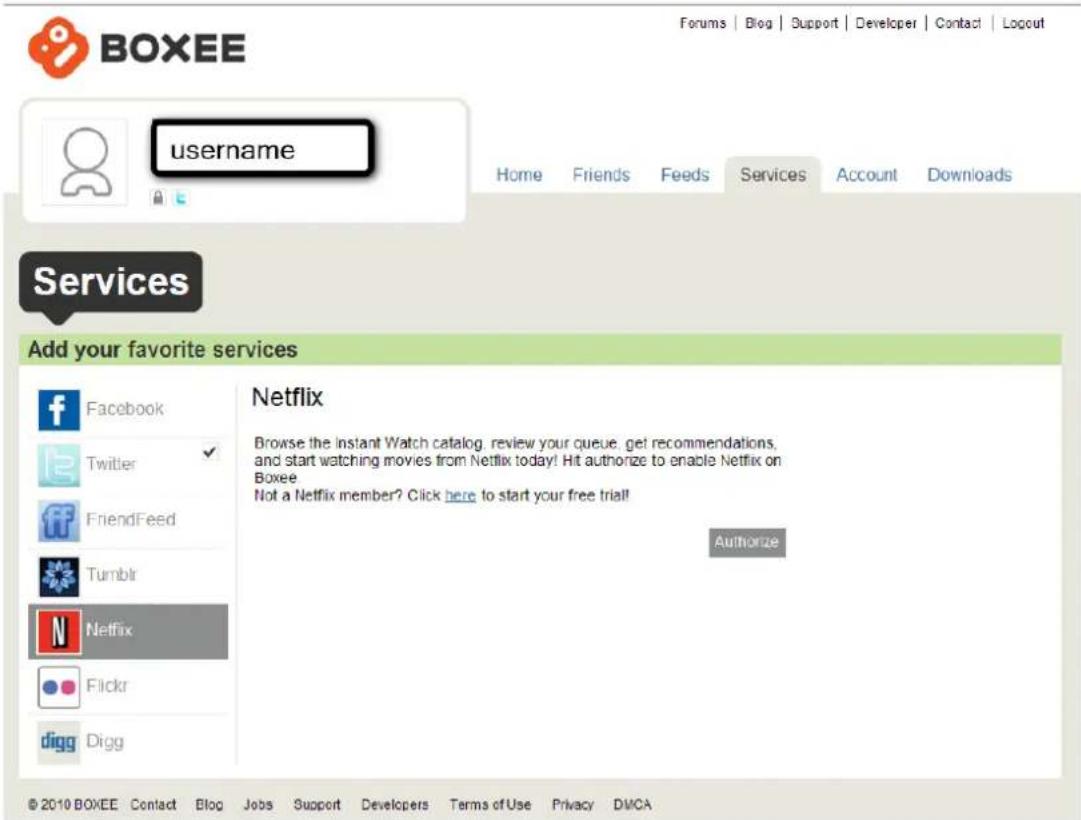This screenshot has width=1081, height=820.
Task: Open the Downloads tab
Action: tap(969, 175)
